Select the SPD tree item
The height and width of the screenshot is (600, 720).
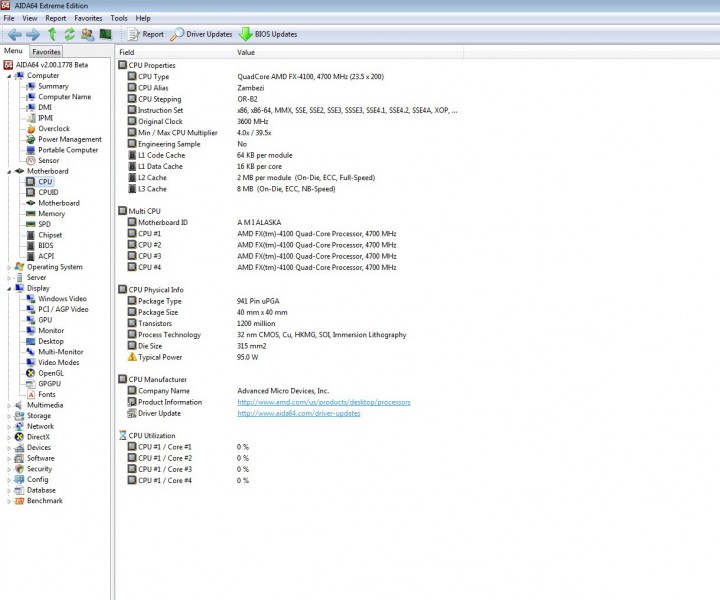point(44,224)
